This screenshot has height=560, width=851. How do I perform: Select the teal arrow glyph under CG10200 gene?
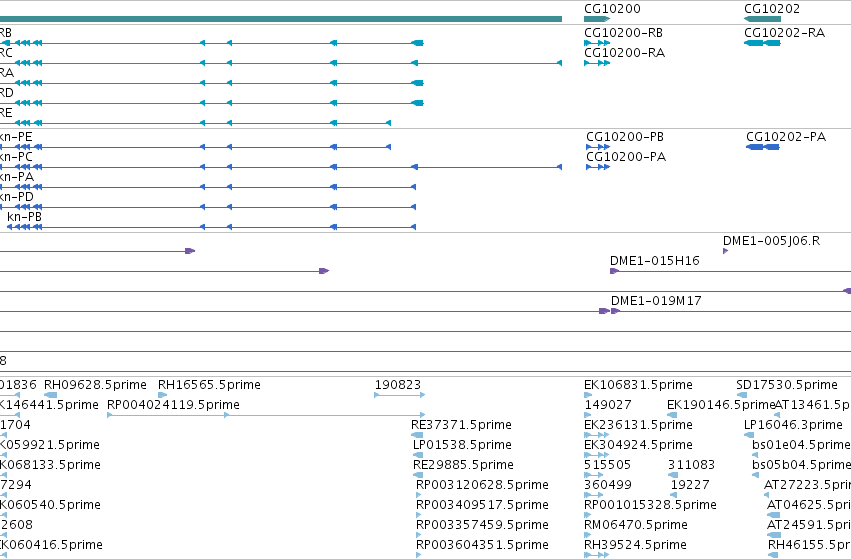tap(597, 19)
